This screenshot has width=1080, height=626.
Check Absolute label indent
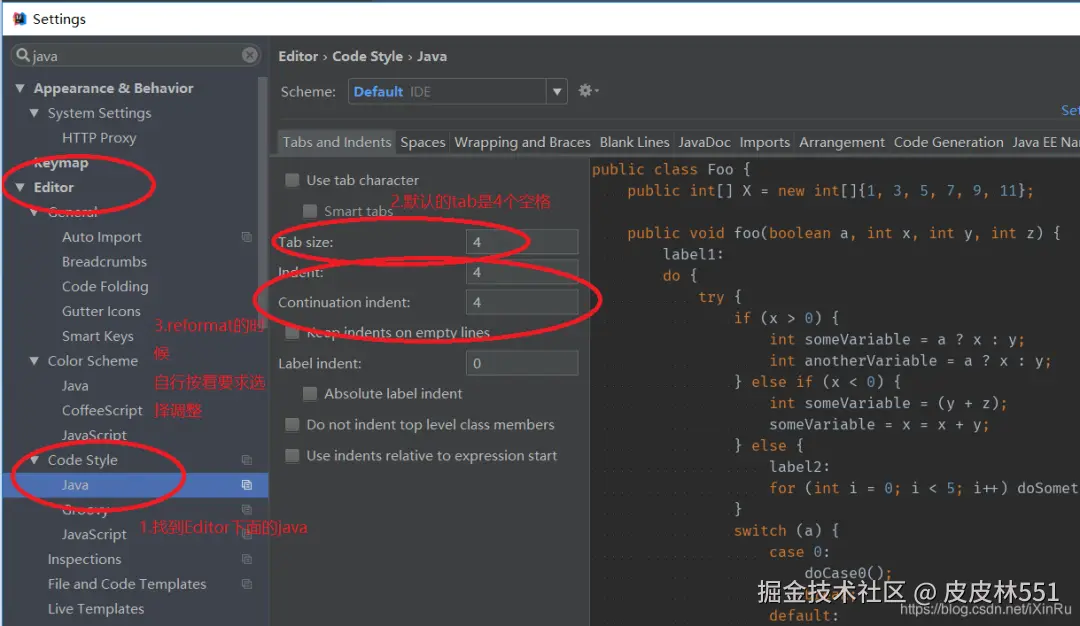tap(310, 393)
